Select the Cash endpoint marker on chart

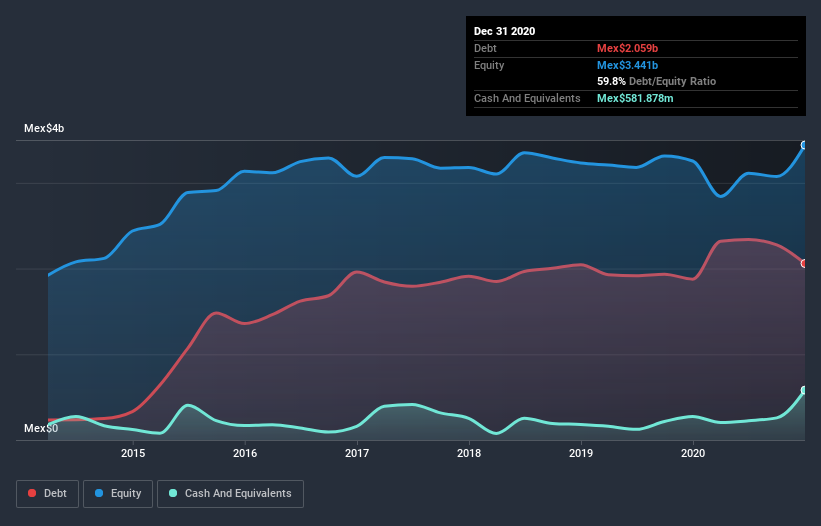(804, 390)
